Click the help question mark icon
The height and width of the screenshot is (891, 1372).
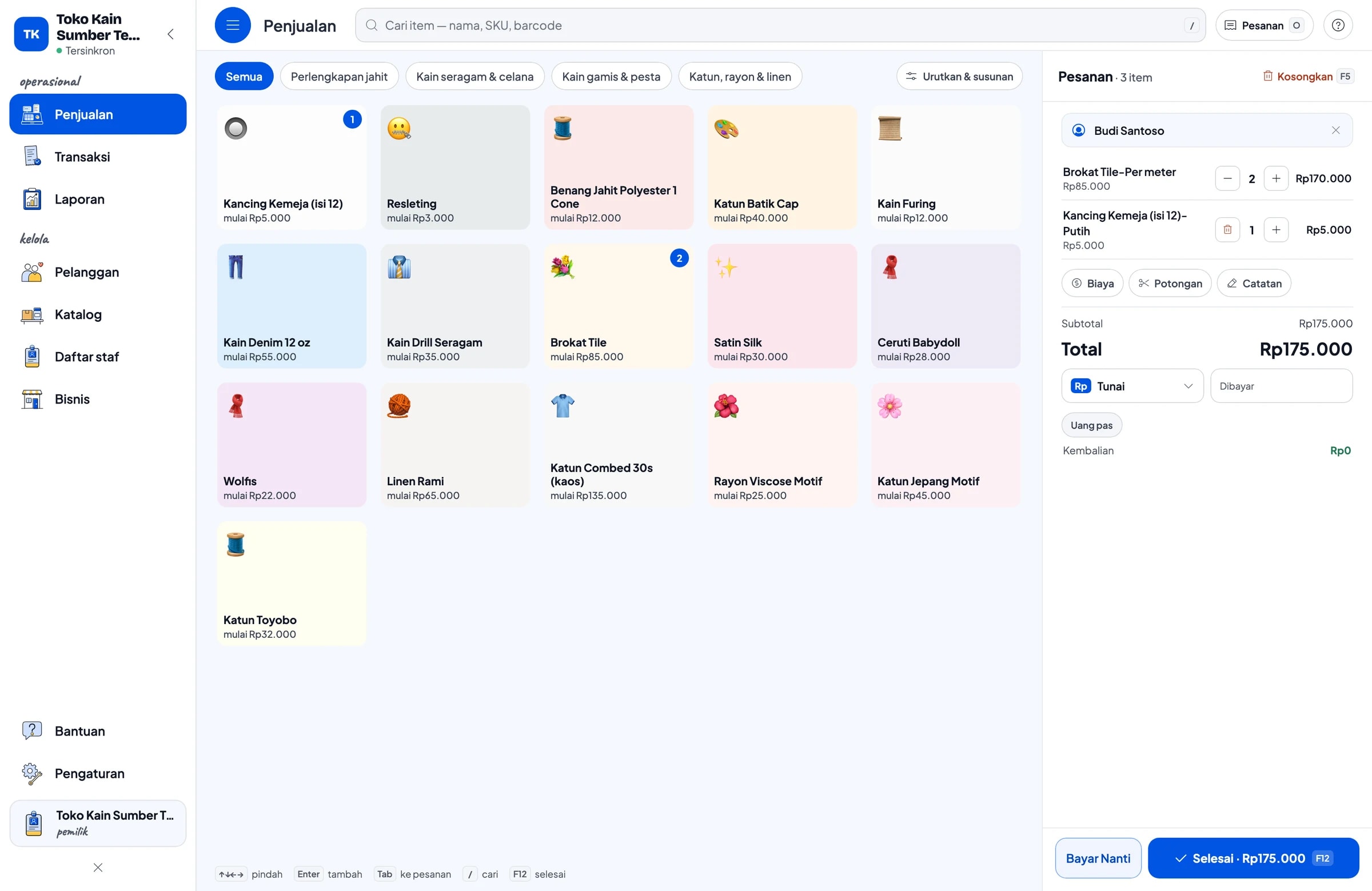(1337, 25)
